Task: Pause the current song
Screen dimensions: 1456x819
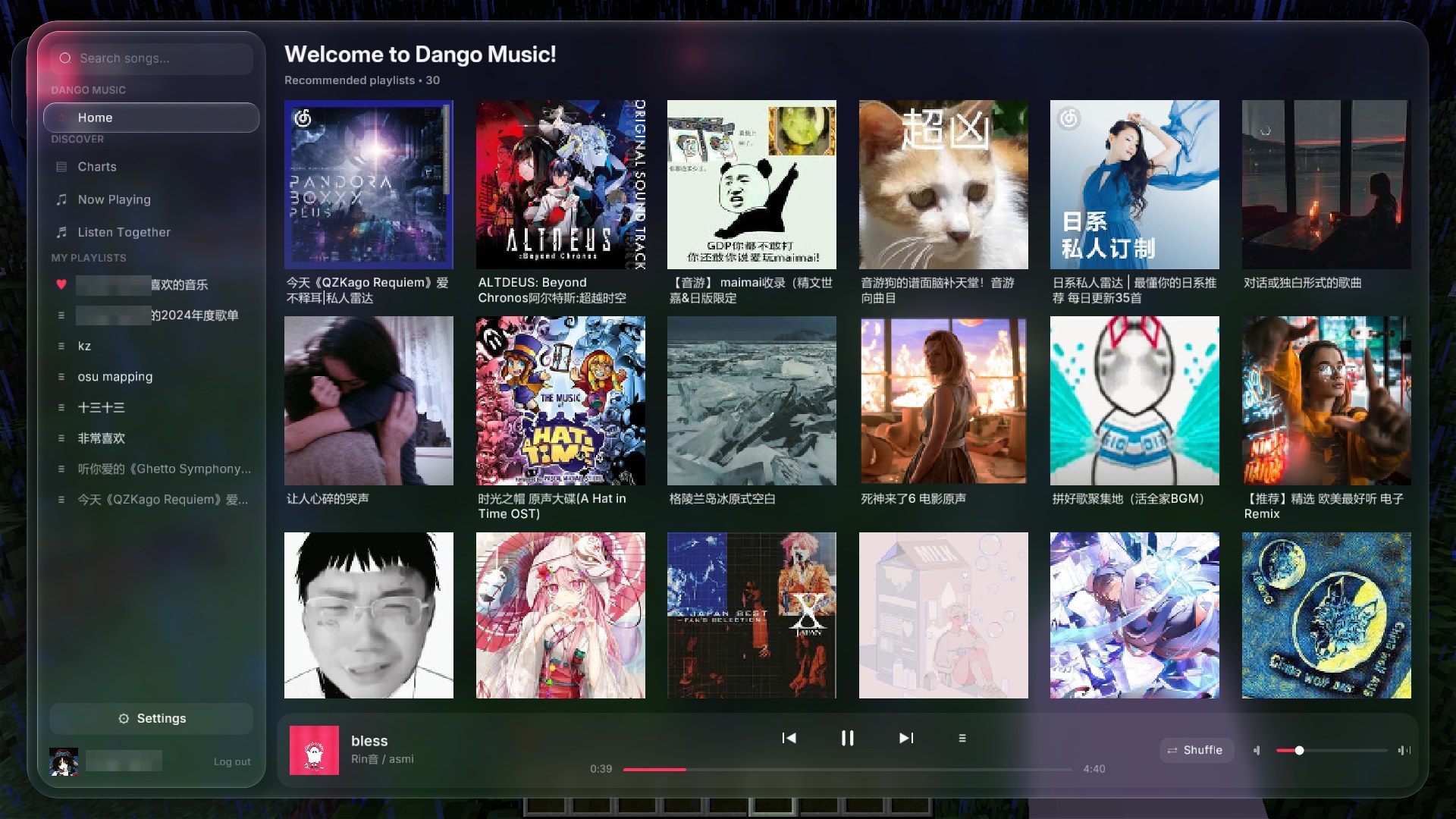Action: (847, 738)
